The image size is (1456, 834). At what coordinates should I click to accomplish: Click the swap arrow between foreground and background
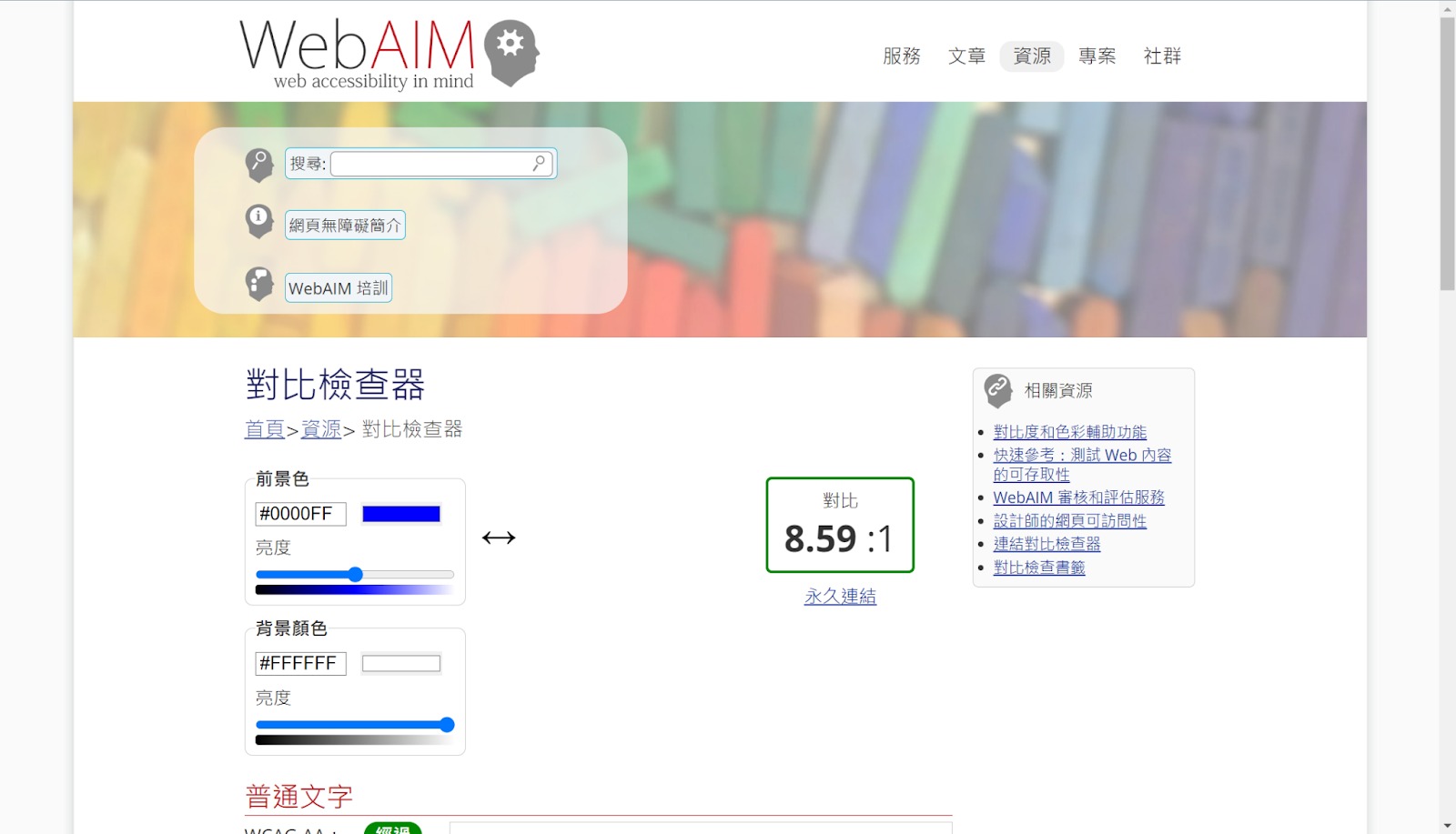coord(500,538)
